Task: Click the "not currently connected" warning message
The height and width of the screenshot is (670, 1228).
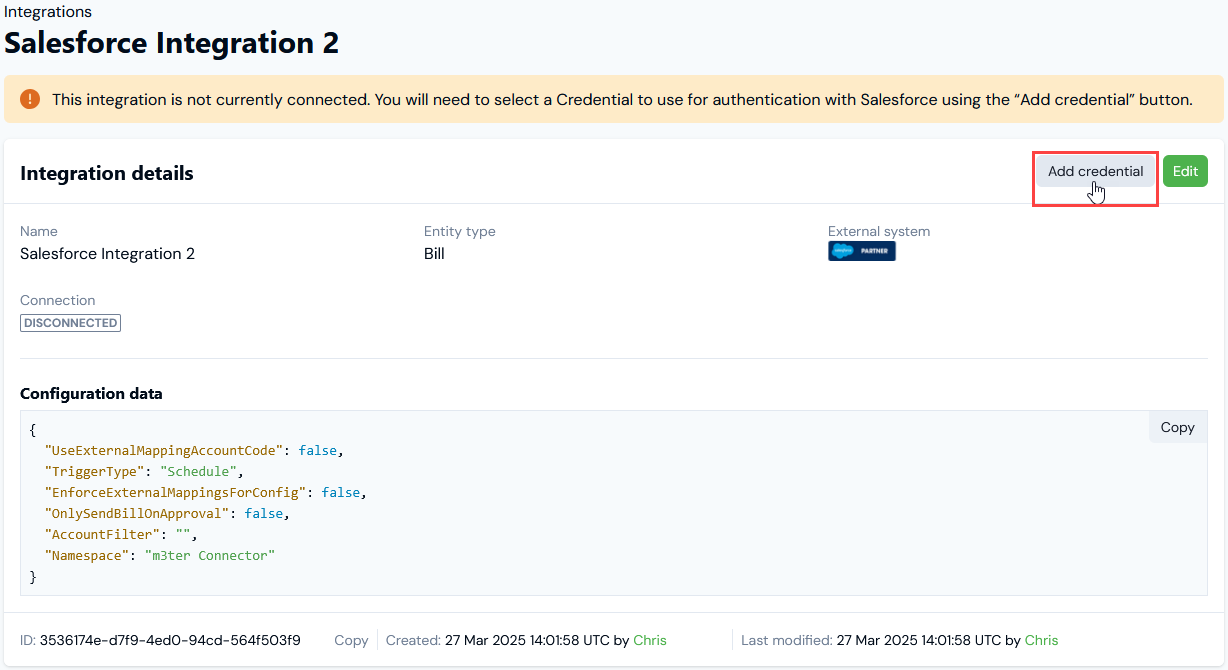Action: coord(622,100)
